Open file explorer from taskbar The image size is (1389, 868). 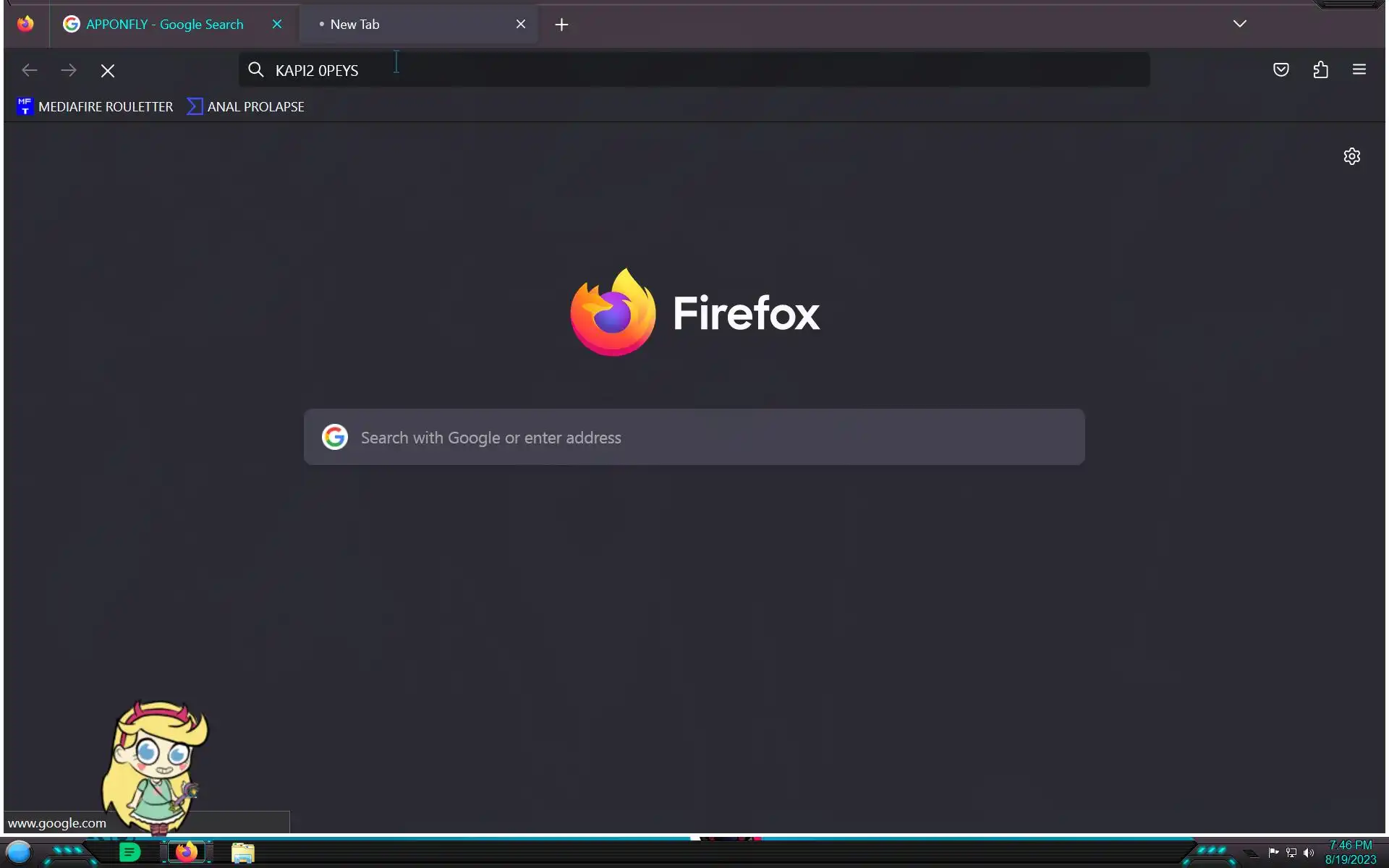coord(242,853)
